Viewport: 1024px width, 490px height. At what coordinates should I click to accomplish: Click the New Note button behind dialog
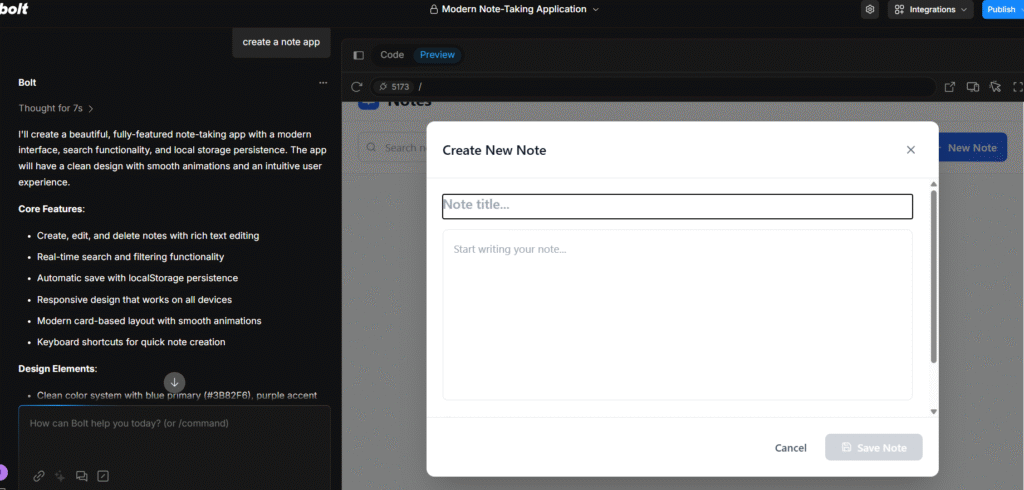click(972, 148)
